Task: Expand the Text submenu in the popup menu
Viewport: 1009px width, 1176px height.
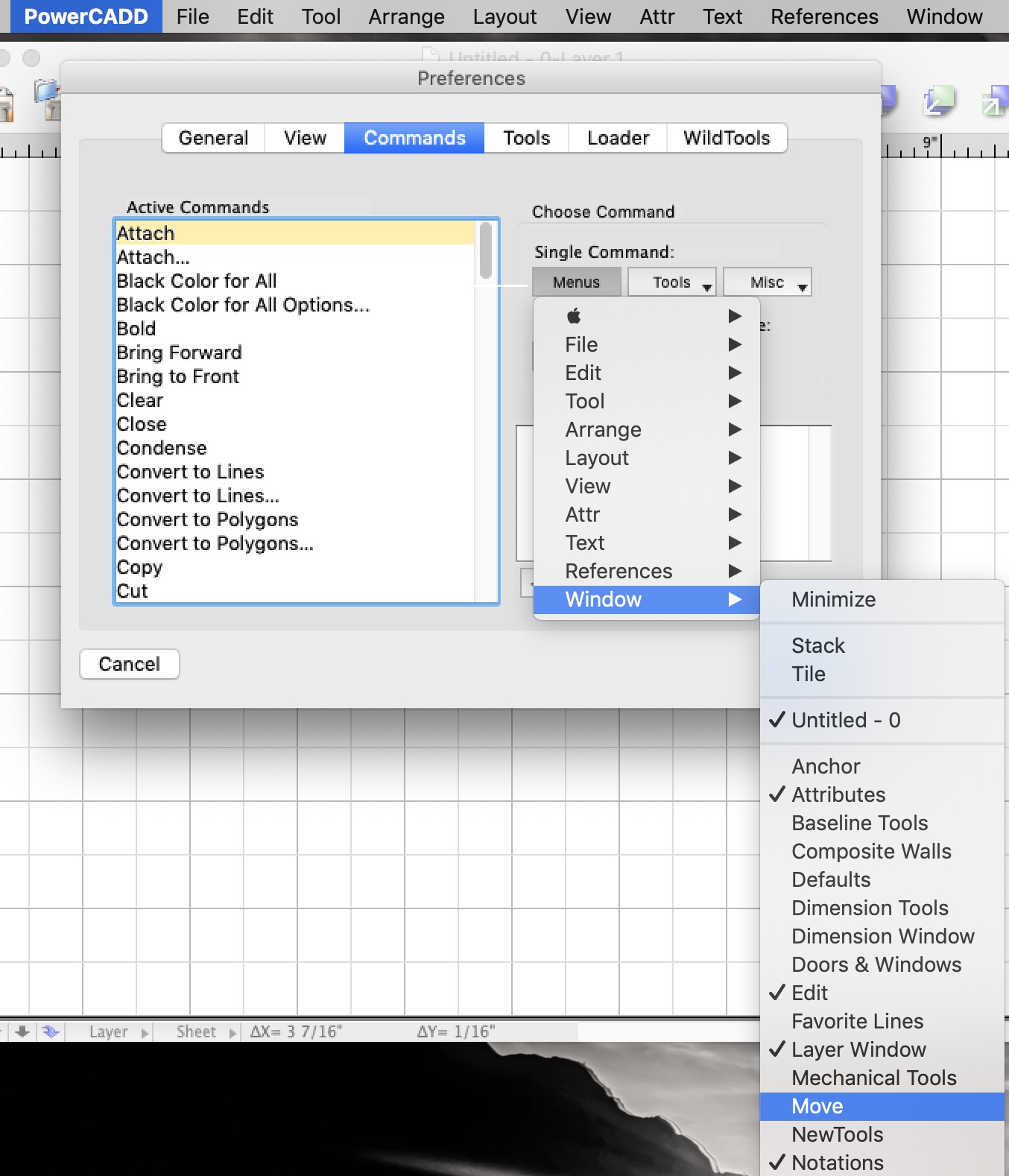Action: [x=647, y=543]
